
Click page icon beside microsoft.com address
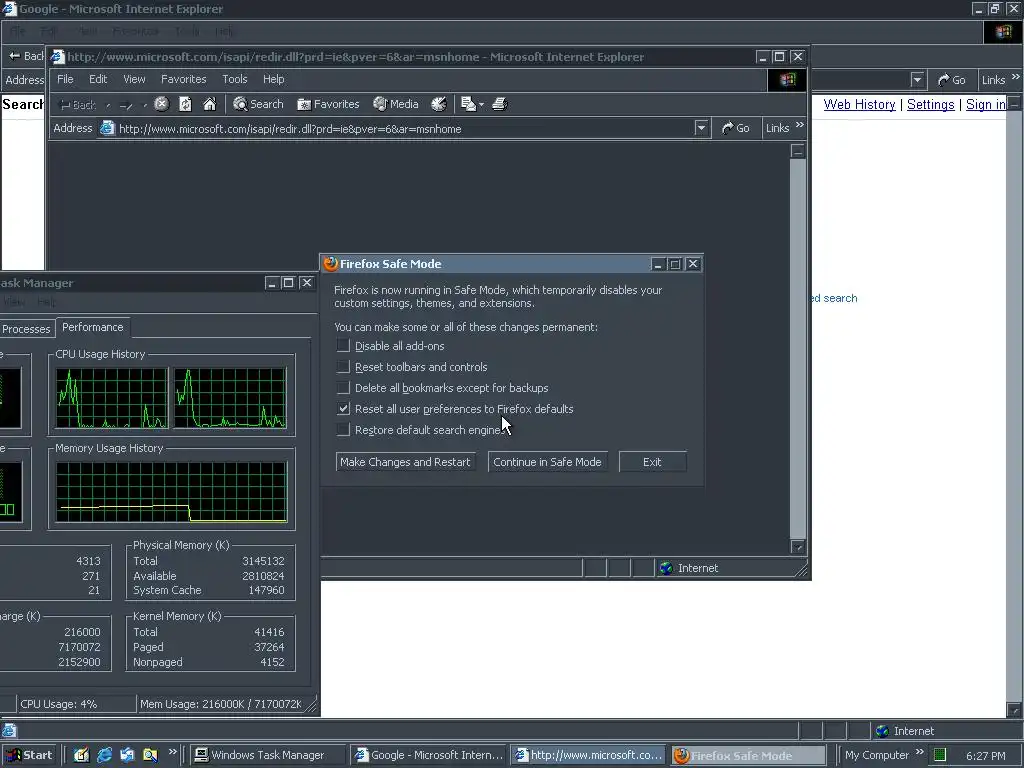point(107,128)
